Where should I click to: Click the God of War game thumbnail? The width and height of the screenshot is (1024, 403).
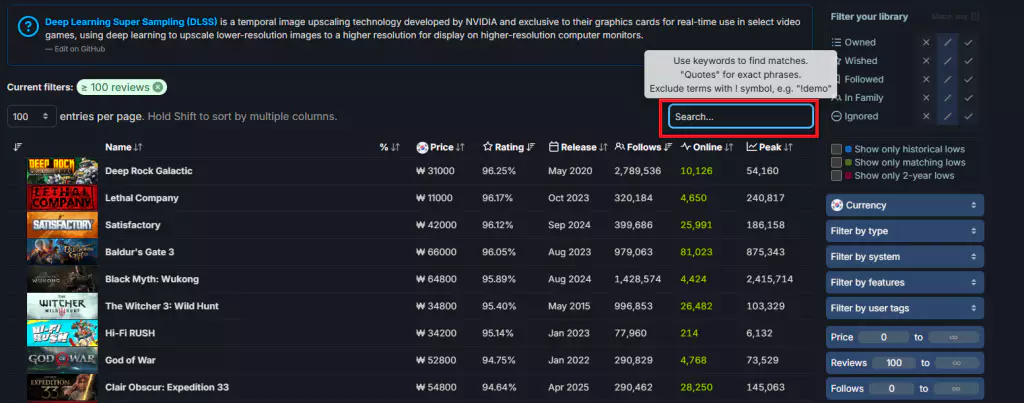click(x=62, y=360)
